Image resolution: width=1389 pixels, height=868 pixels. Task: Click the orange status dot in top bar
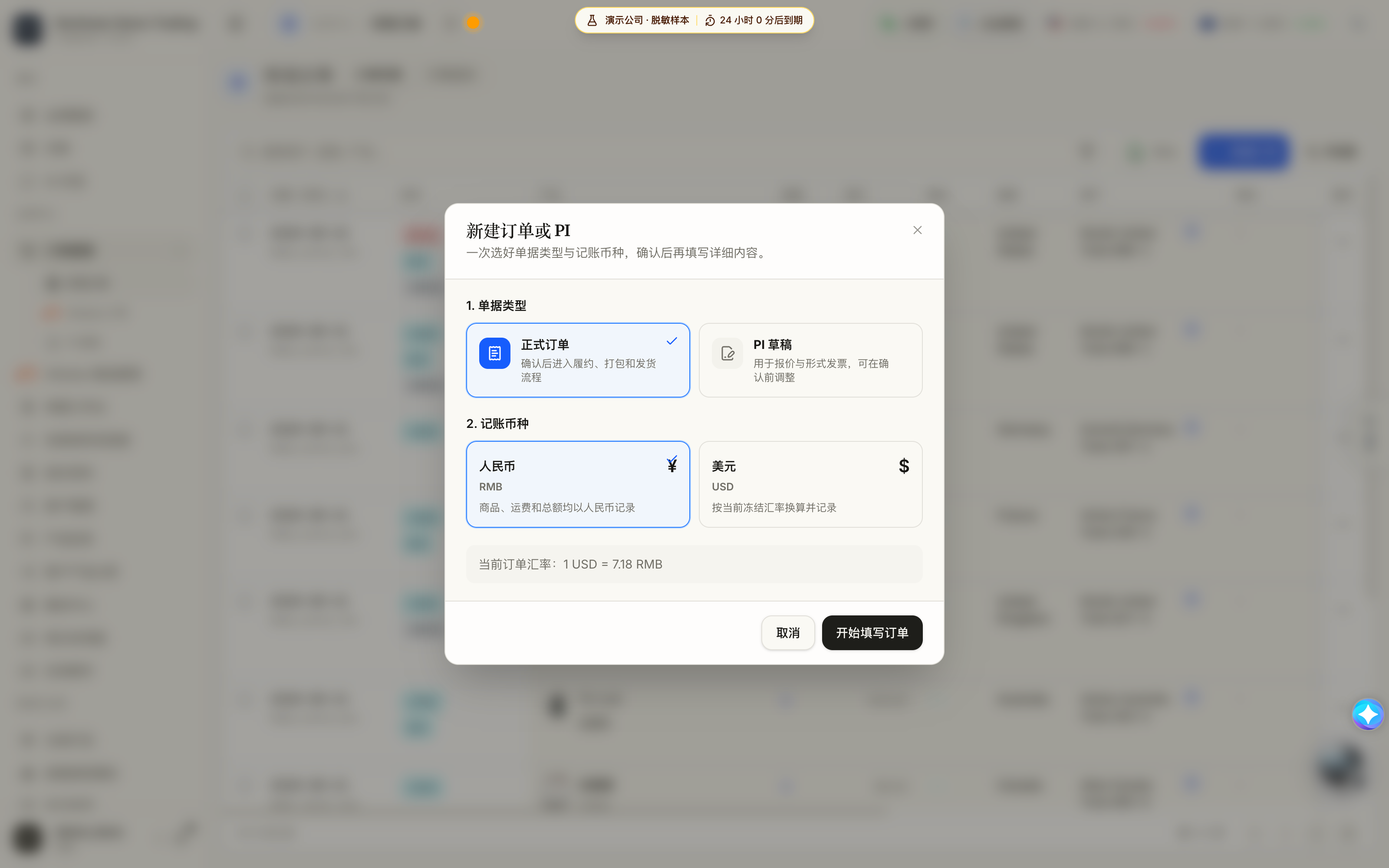point(473,23)
